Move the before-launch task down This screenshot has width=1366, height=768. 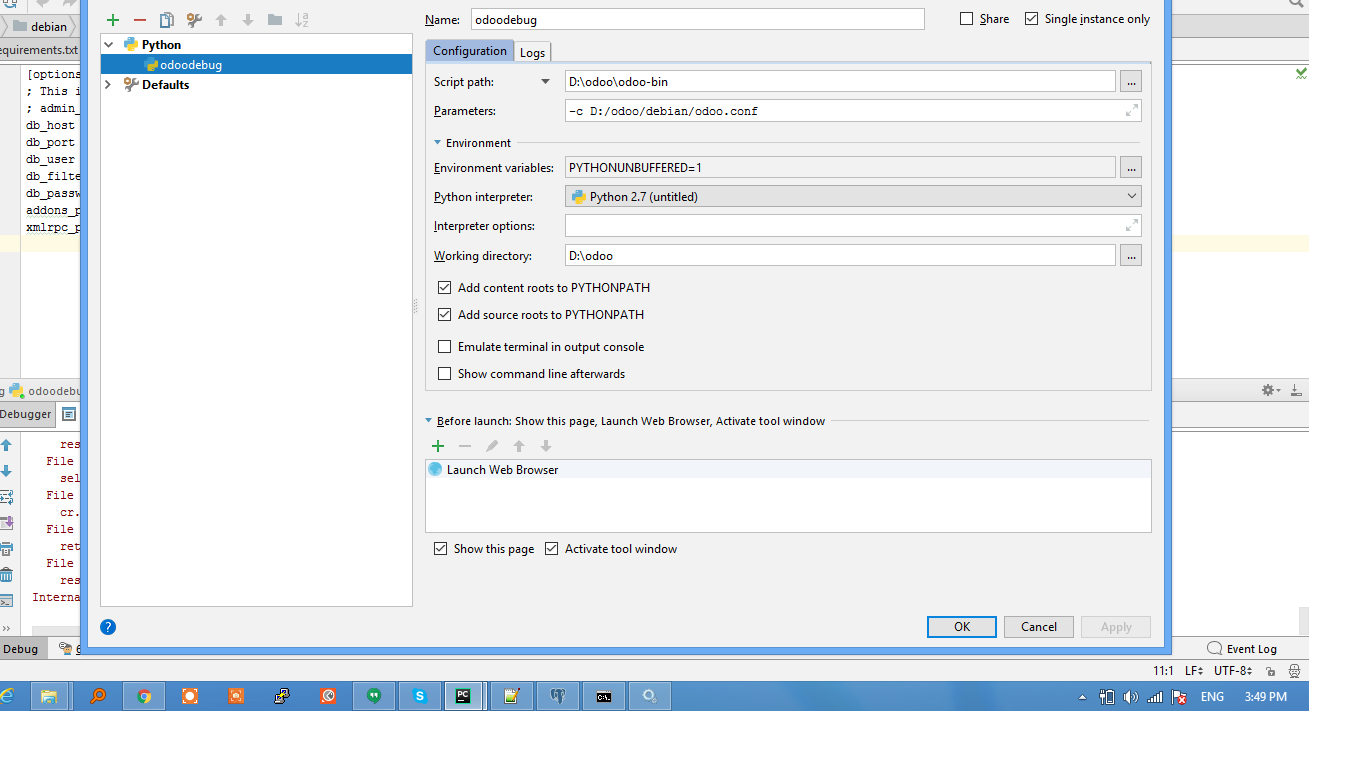click(546, 446)
